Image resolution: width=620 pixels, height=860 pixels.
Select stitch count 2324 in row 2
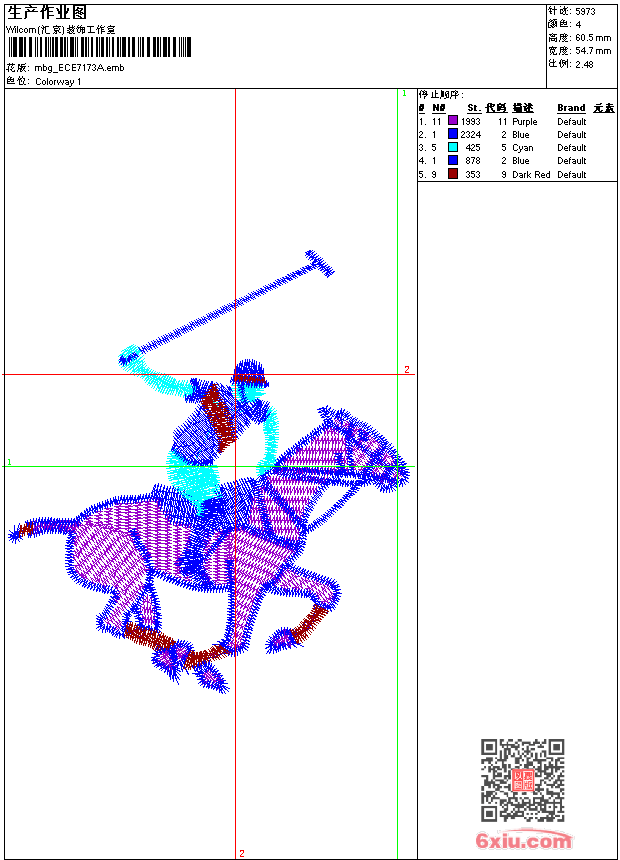coord(471,134)
